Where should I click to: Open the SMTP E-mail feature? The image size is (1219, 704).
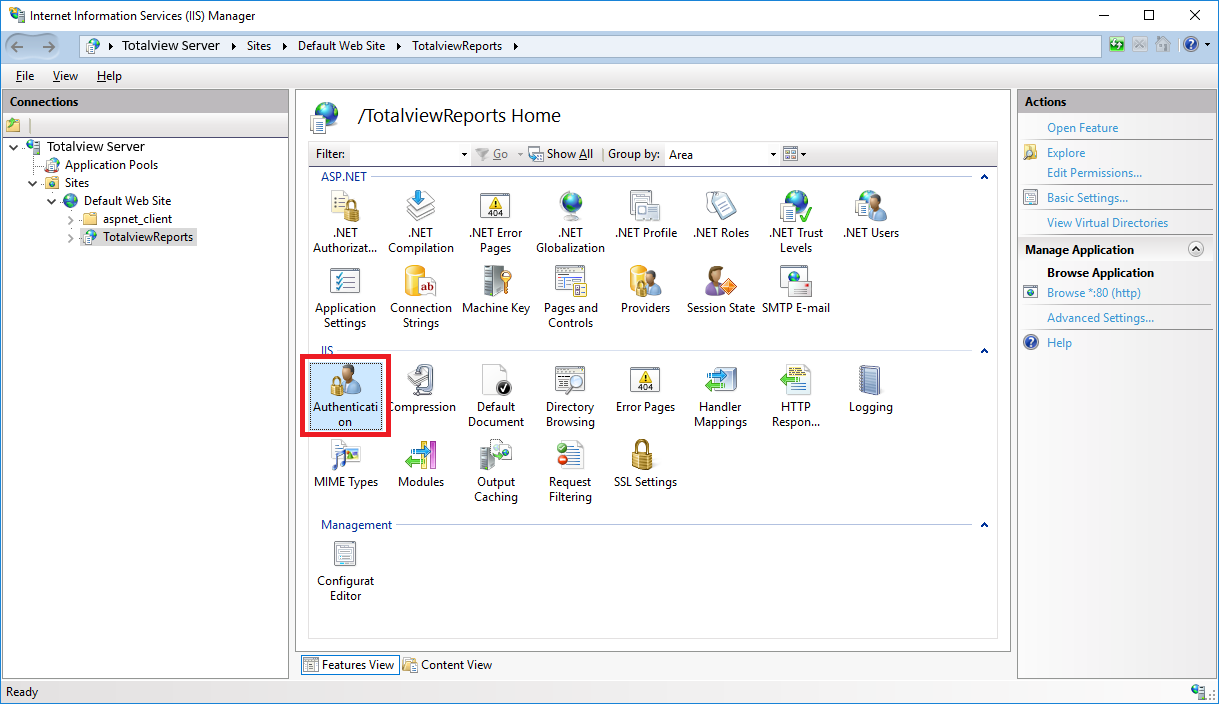[796, 290]
